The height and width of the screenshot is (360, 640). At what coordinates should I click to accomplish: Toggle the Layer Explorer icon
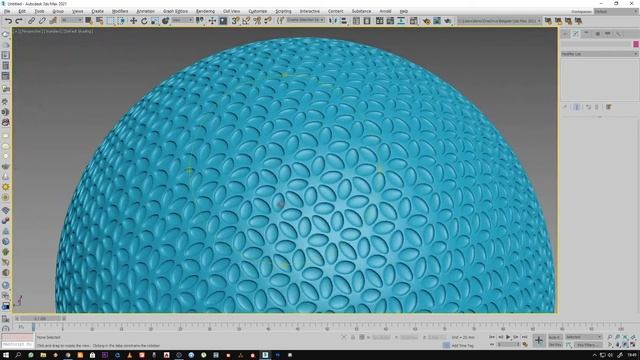(x=367, y=20)
